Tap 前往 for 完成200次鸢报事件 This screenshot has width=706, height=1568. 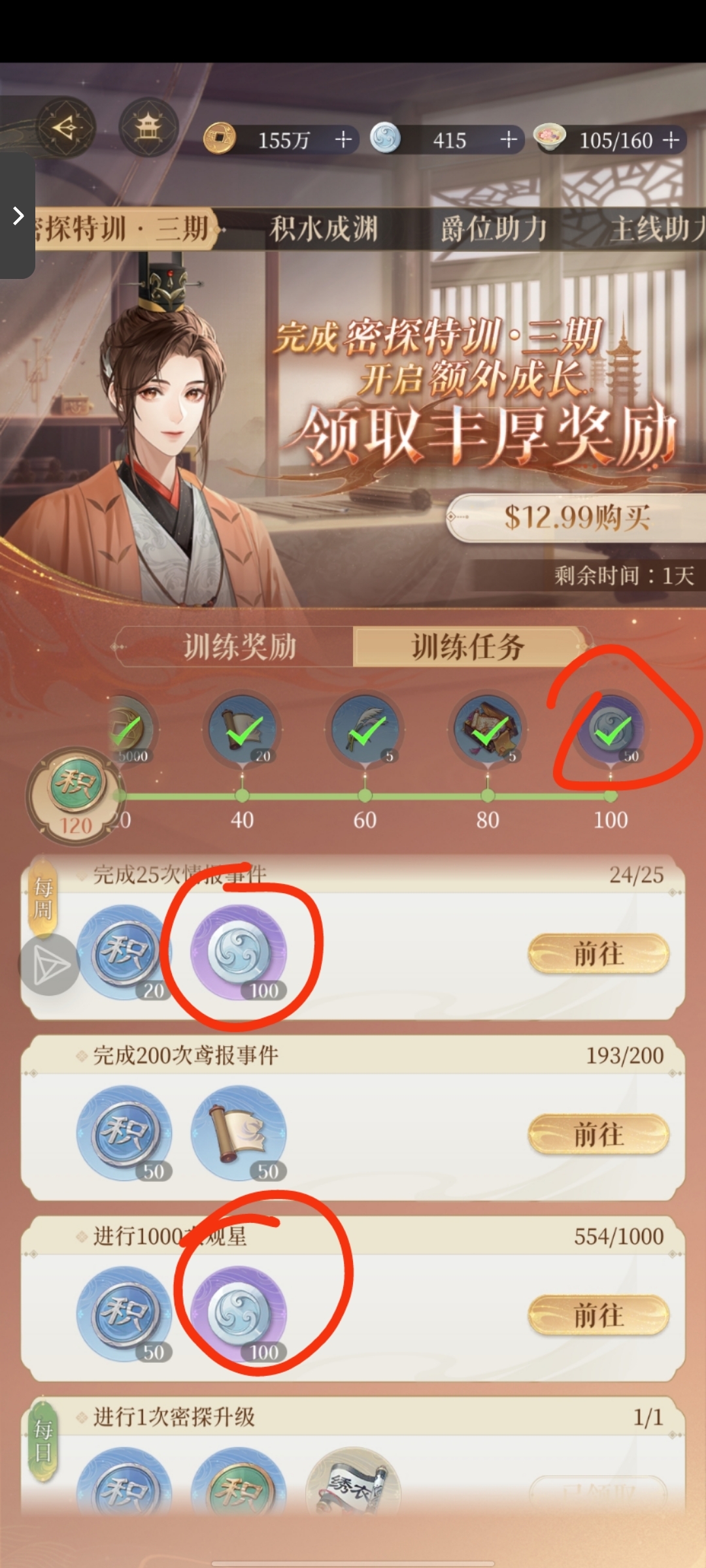[599, 1135]
